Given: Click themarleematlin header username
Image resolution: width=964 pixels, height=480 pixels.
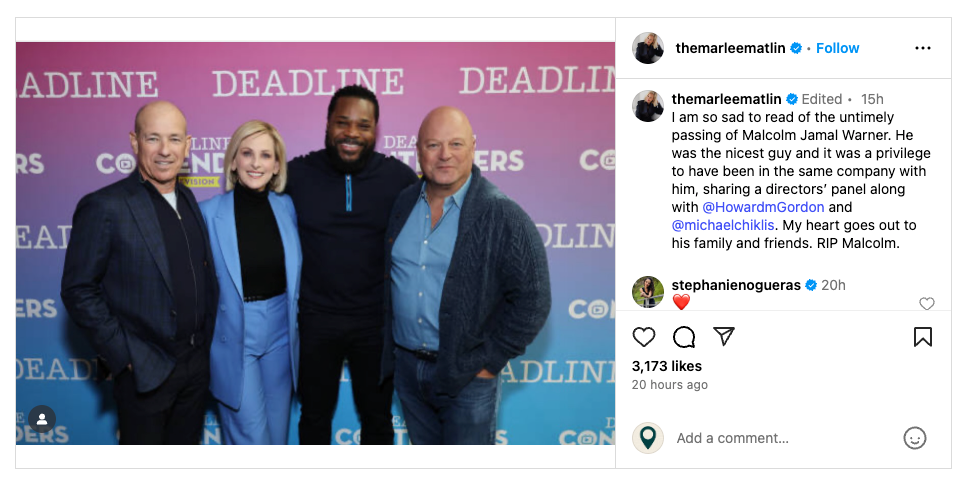Looking at the screenshot, I should (x=730, y=48).
